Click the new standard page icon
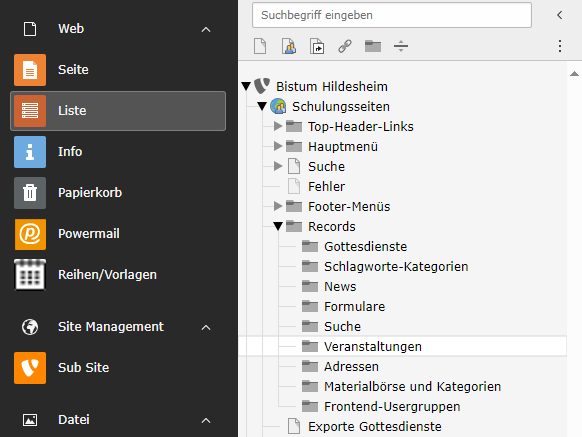The image size is (582, 437). coord(260,46)
